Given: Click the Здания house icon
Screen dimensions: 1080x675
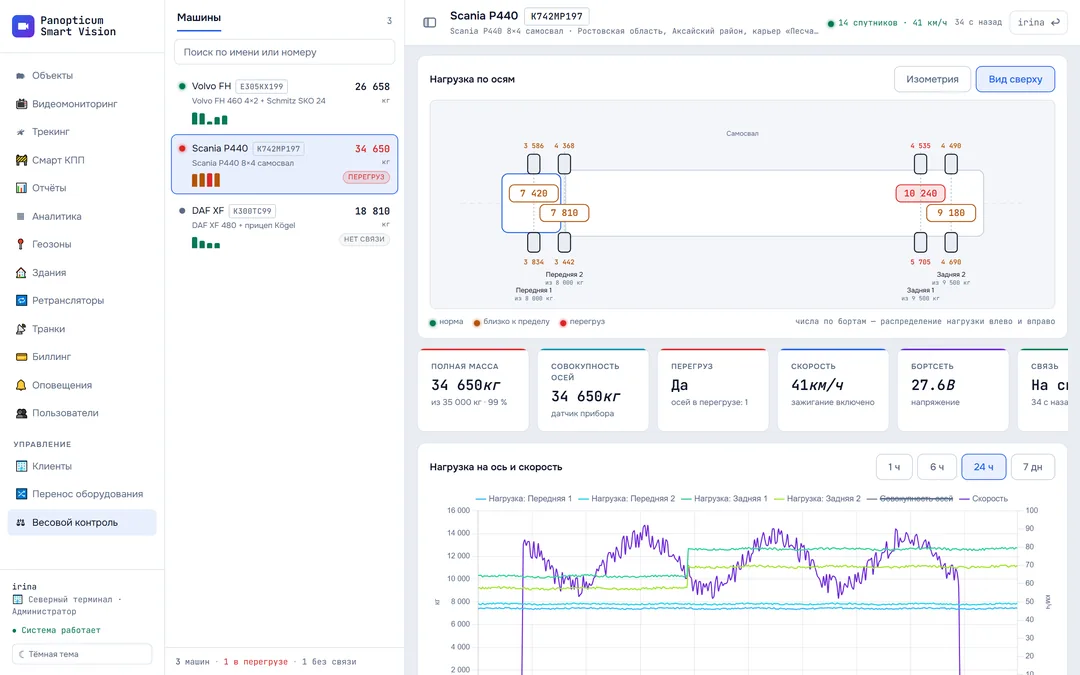Looking at the screenshot, I should 21,273.
